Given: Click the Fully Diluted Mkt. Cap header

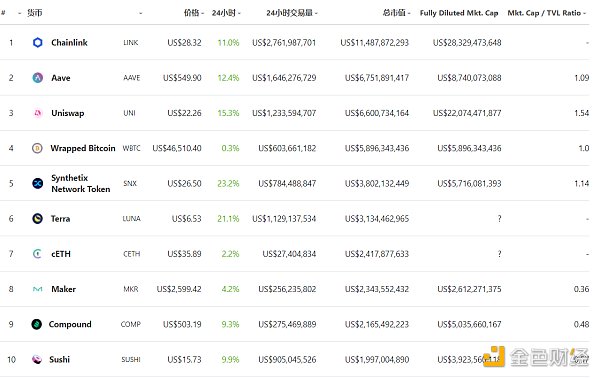Looking at the screenshot, I should [459, 13].
